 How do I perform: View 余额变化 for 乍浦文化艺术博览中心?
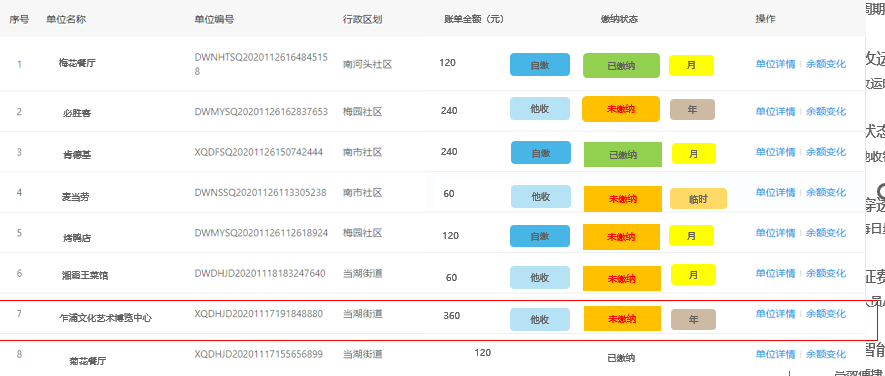826,314
